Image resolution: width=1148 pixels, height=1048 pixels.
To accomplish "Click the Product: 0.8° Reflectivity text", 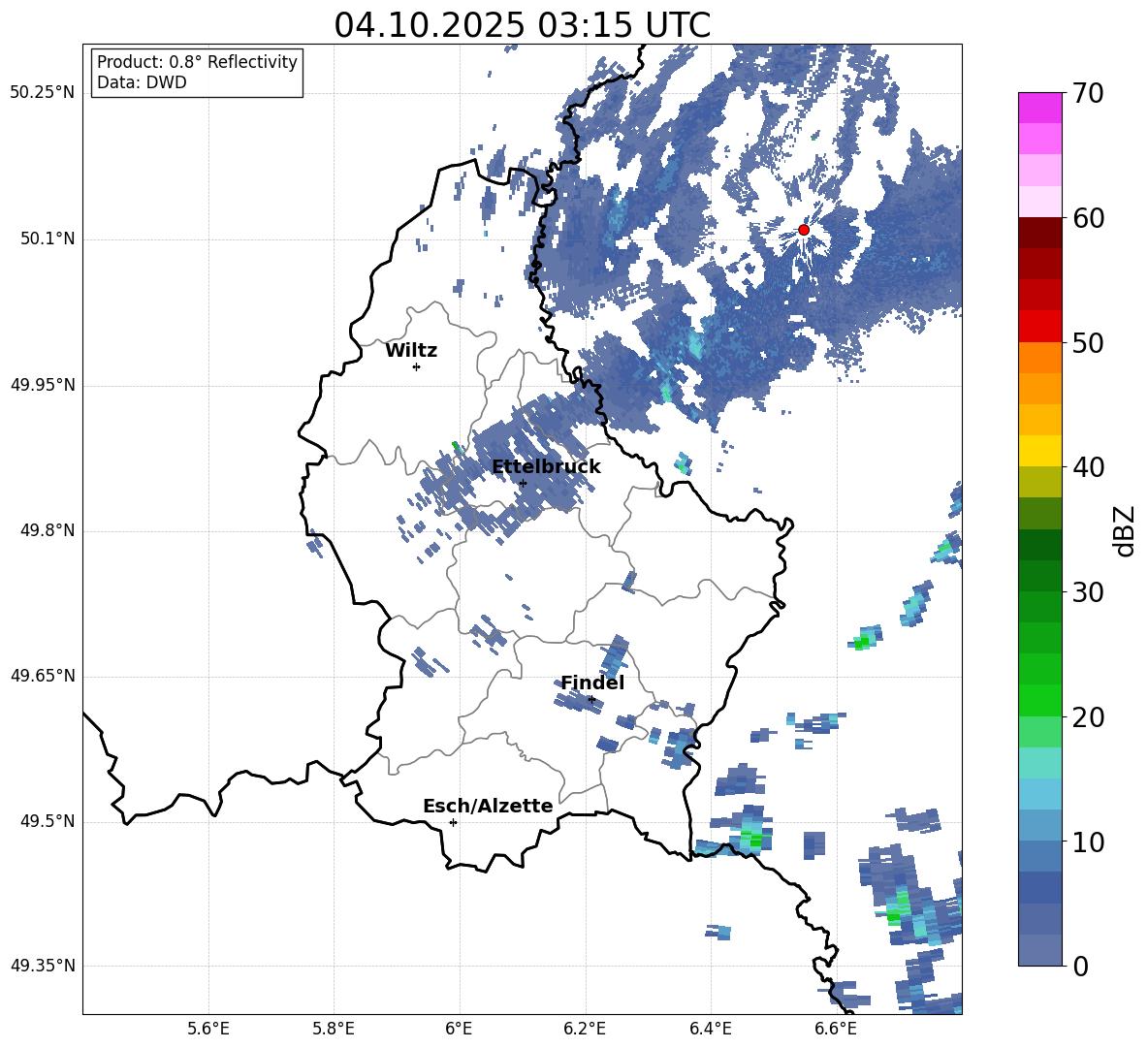I will tap(197, 61).
